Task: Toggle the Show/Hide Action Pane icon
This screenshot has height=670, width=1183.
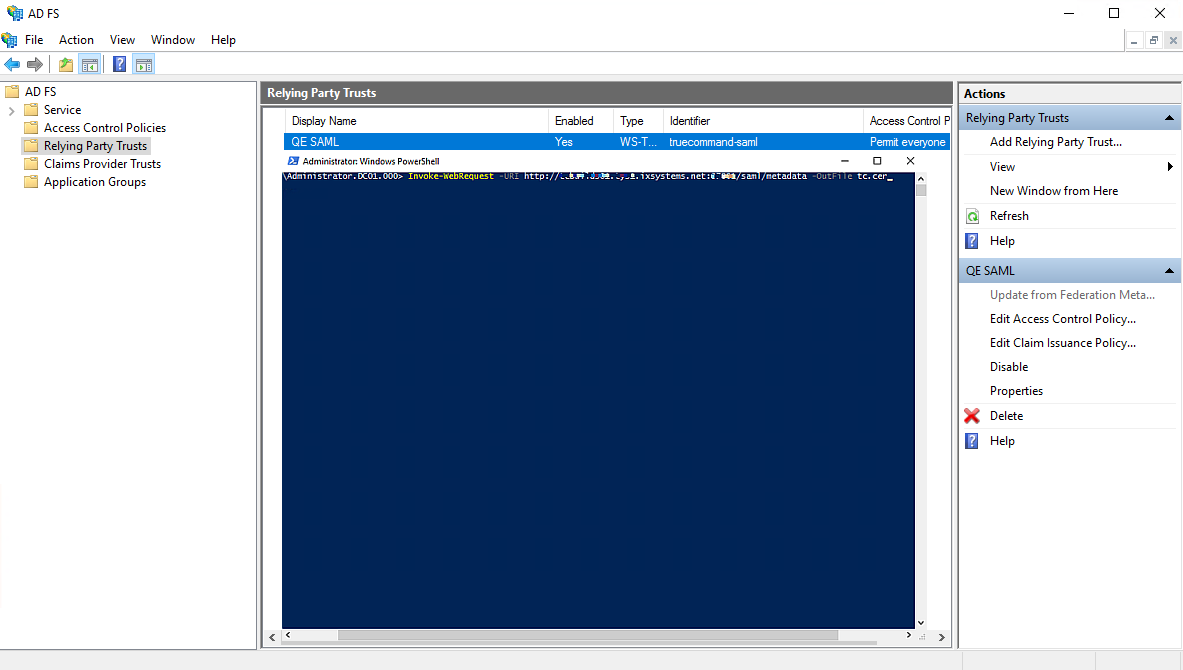Action: (x=144, y=63)
